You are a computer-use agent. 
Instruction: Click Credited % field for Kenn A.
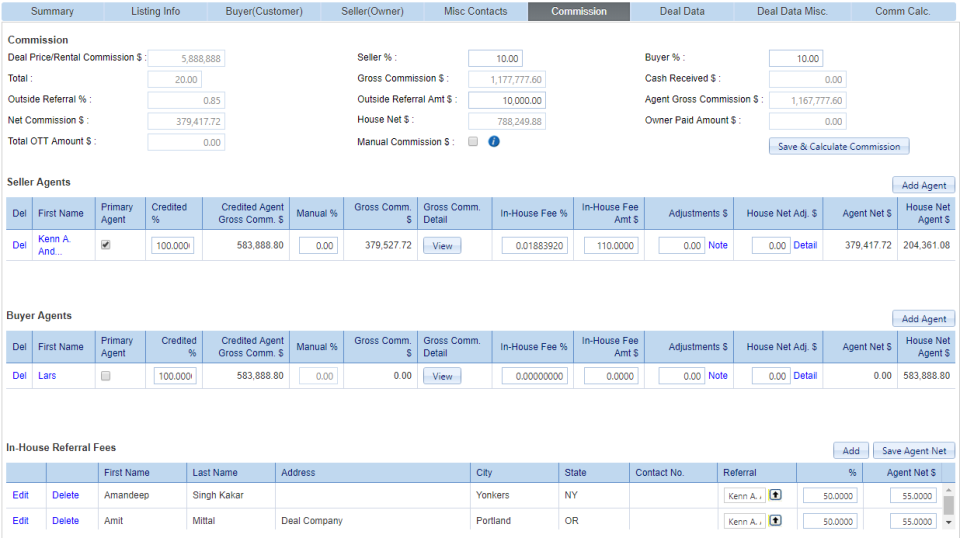point(173,245)
